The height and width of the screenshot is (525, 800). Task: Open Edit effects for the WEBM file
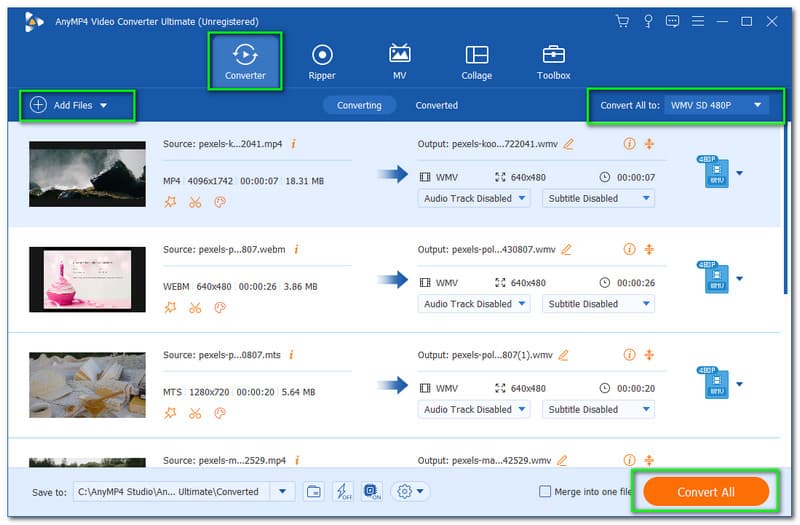[x=170, y=308]
